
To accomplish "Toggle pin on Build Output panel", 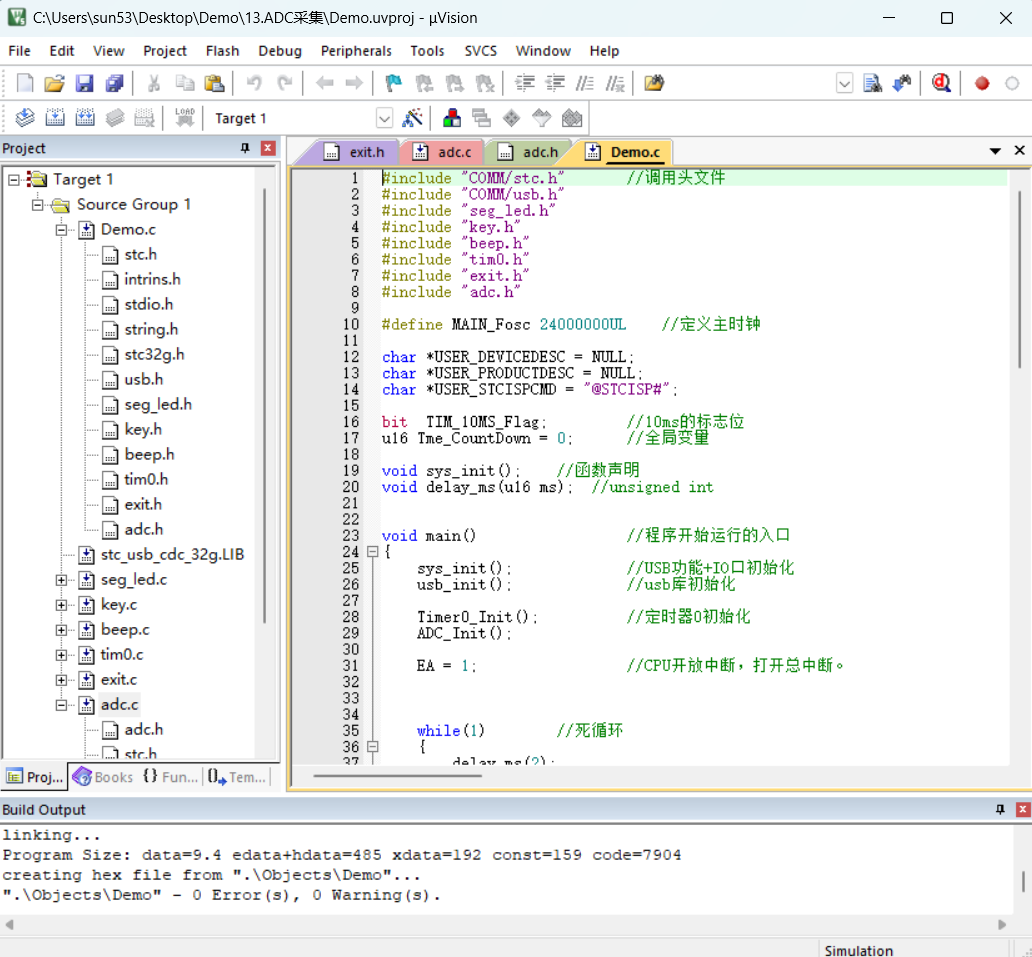I will point(1000,810).
